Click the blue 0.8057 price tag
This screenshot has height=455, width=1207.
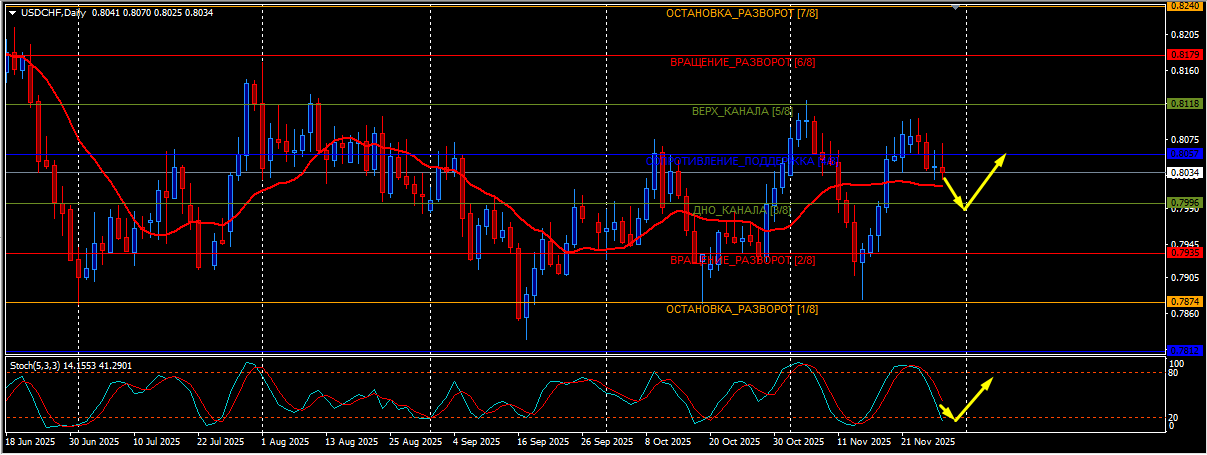point(1185,154)
